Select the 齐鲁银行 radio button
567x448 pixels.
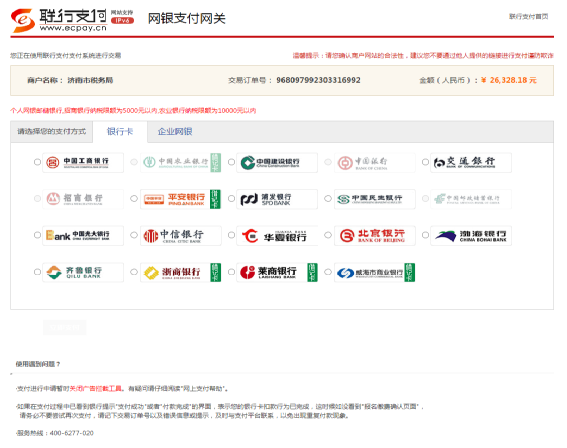click(37, 272)
